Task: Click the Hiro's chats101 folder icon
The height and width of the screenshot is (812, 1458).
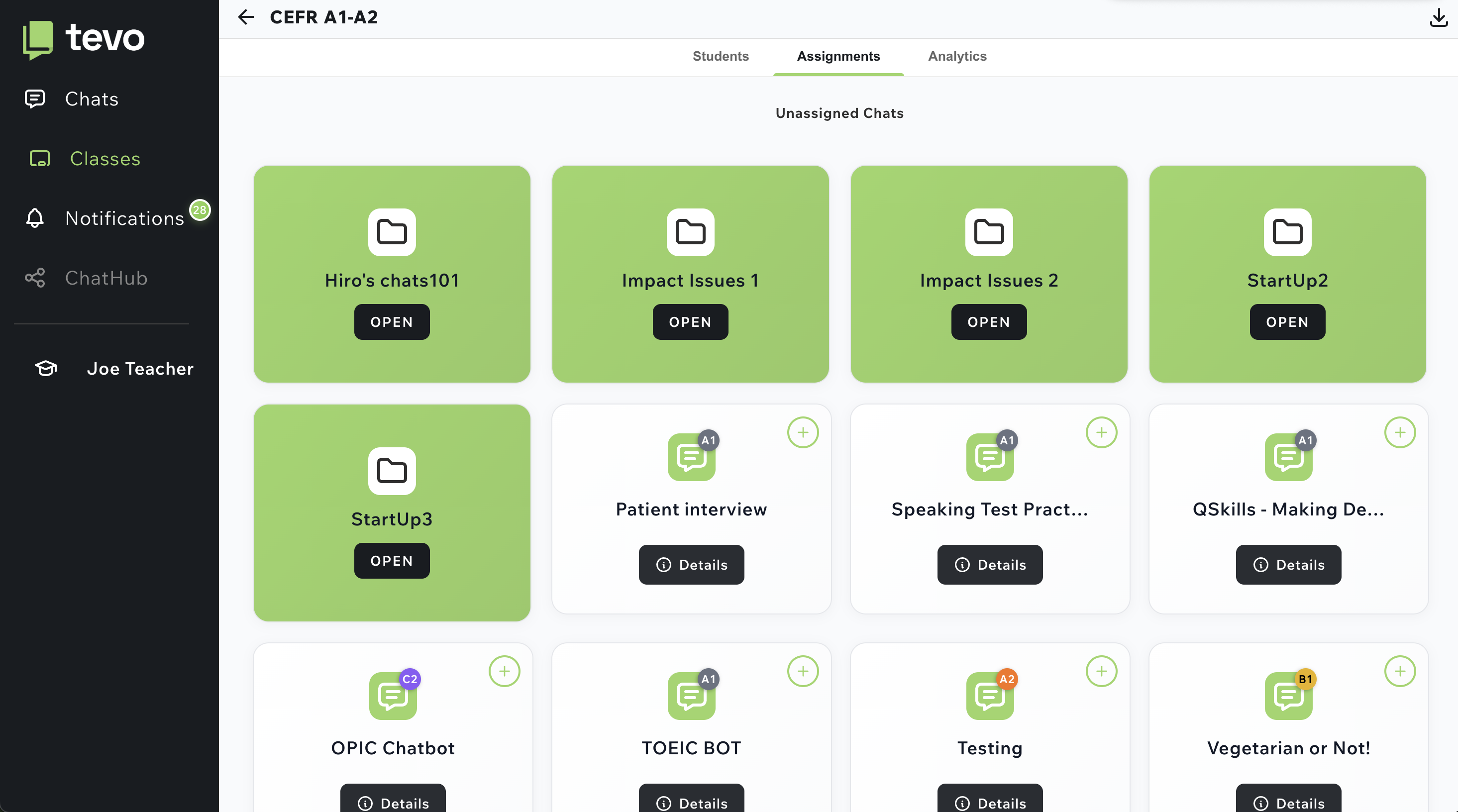Action: [x=392, y=232]
